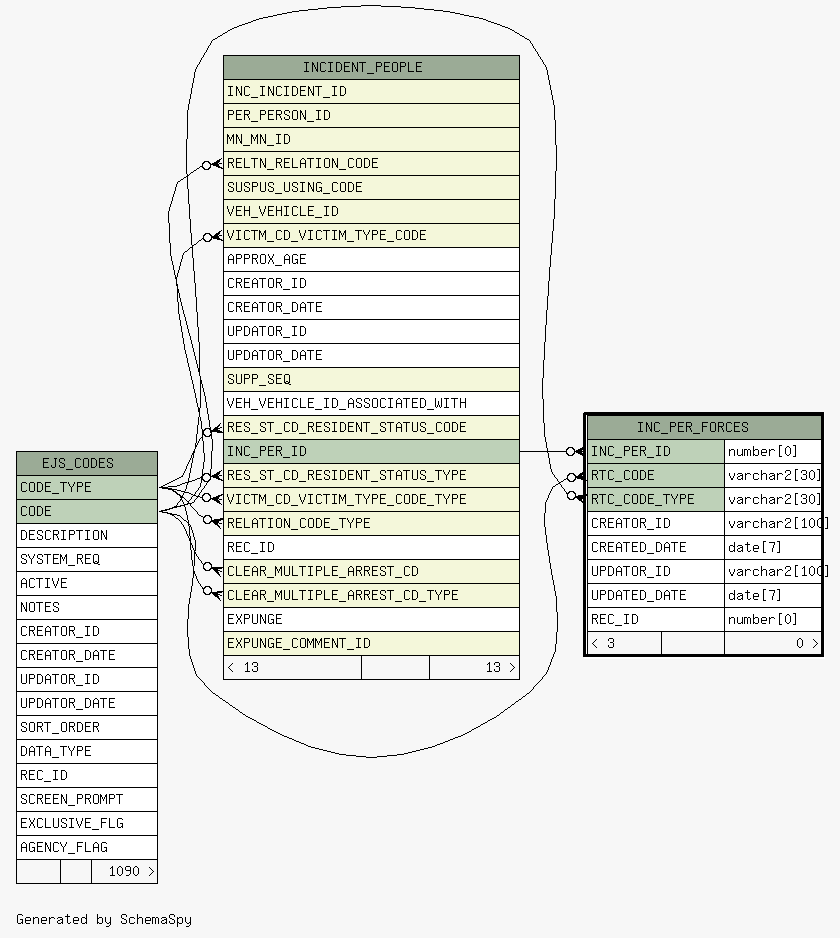Select CREATOR_ID row in INCIDENT_PEOPLE
840x938 pixels.
pyautogui.click(x=371, y=284)
